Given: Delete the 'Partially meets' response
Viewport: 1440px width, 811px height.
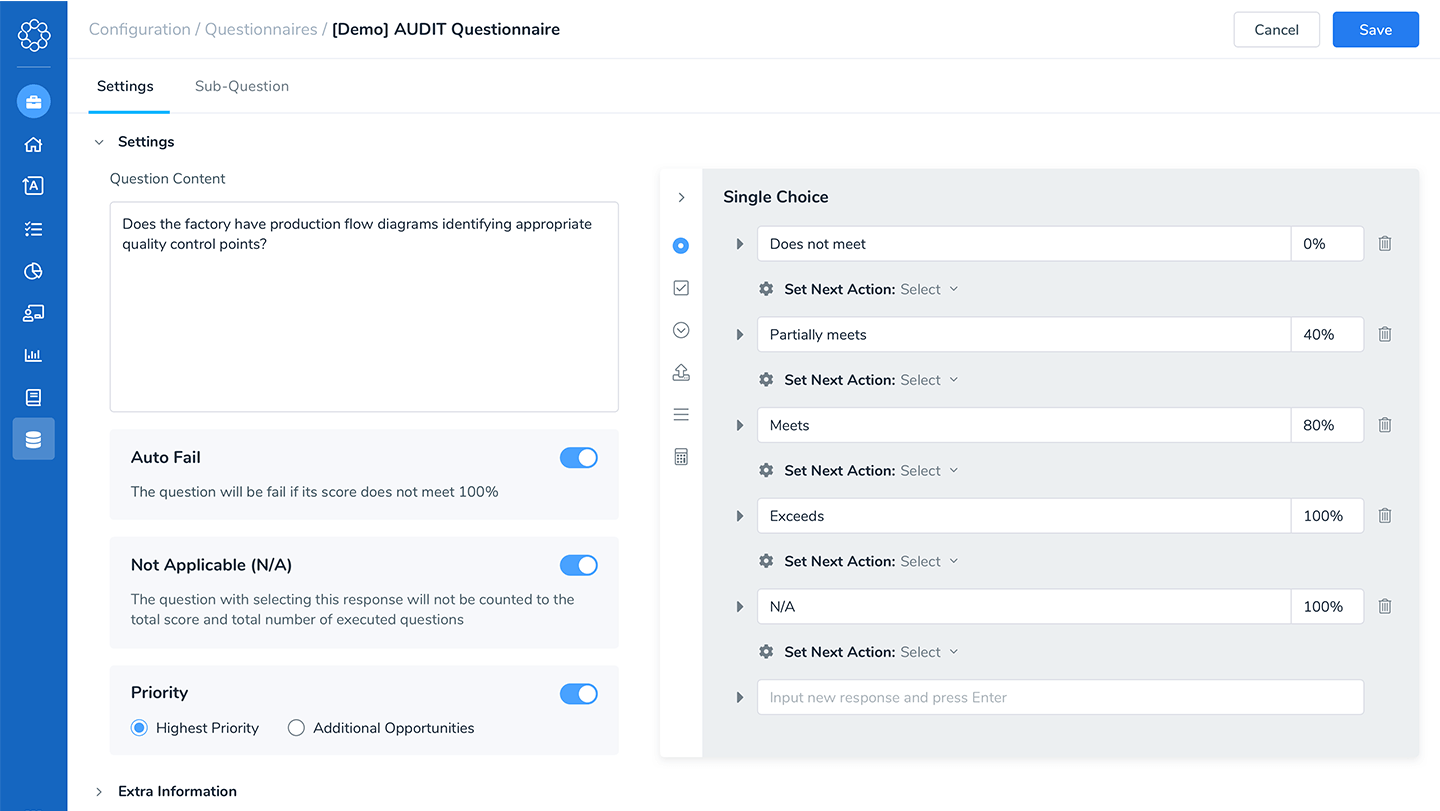Looking at the screenshot, I should tap(1385, 334).
